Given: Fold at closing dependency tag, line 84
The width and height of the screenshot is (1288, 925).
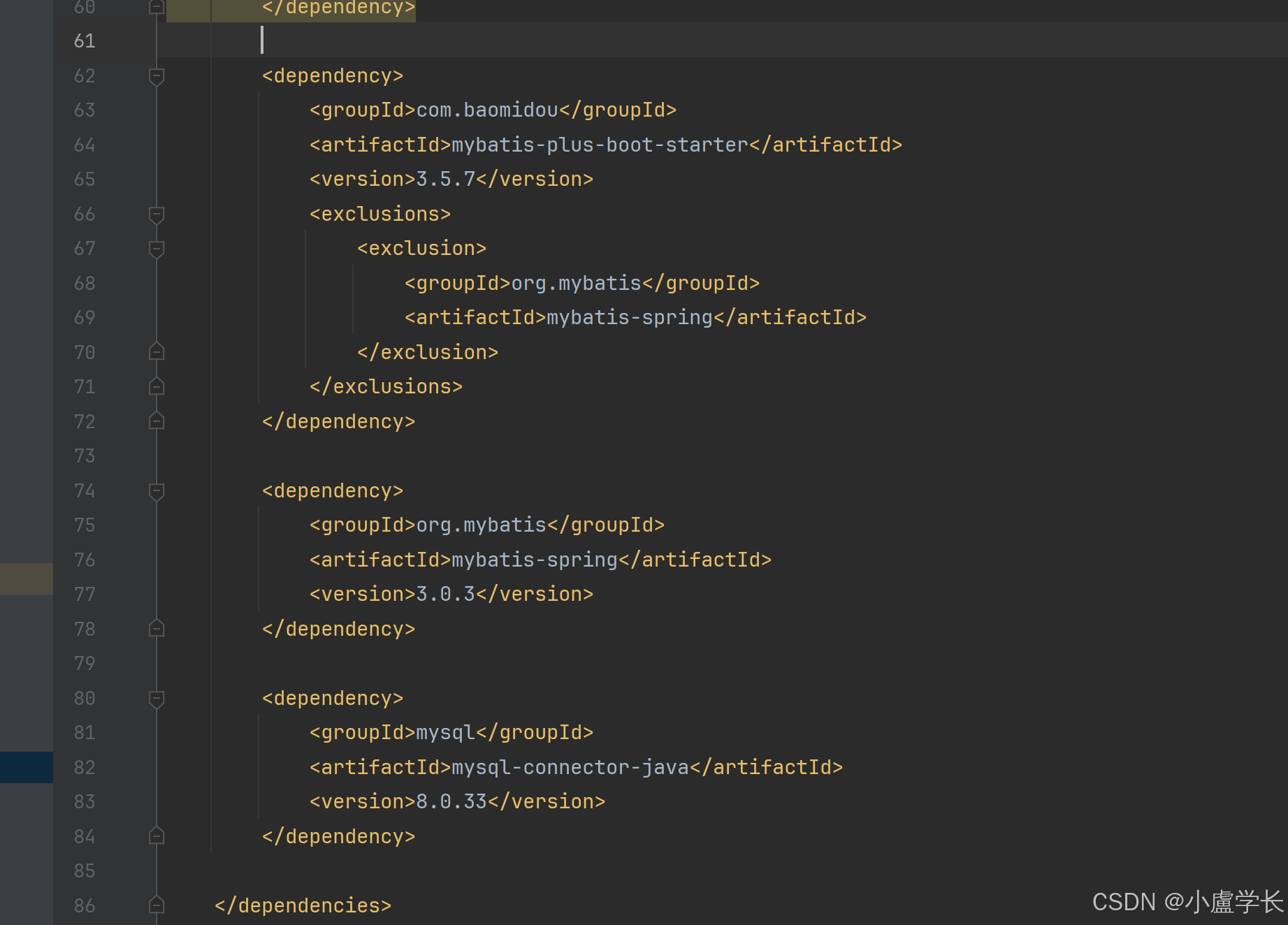Looking at the screenshot, I should [x=157, y=836].
